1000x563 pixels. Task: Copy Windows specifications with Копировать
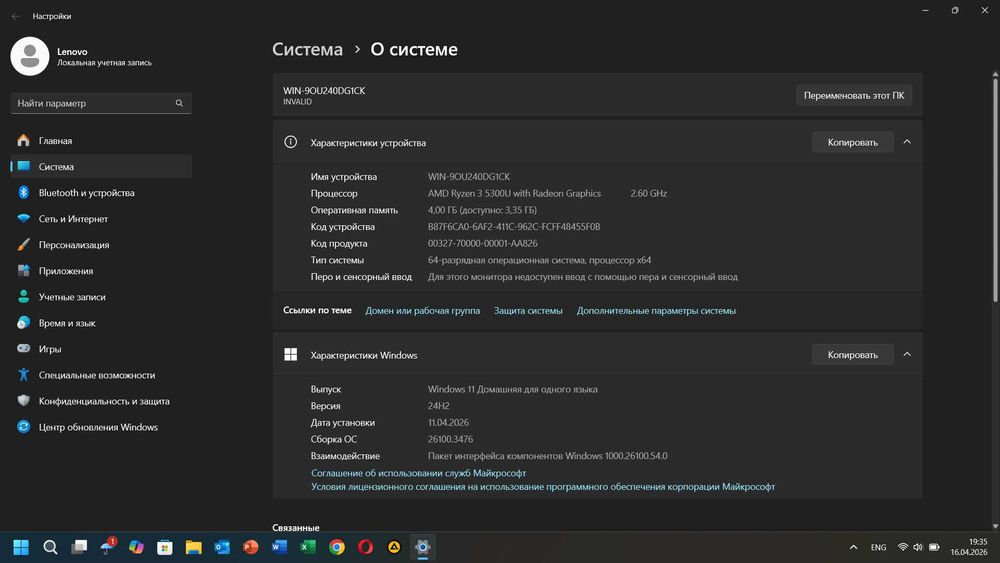point(853,355)
